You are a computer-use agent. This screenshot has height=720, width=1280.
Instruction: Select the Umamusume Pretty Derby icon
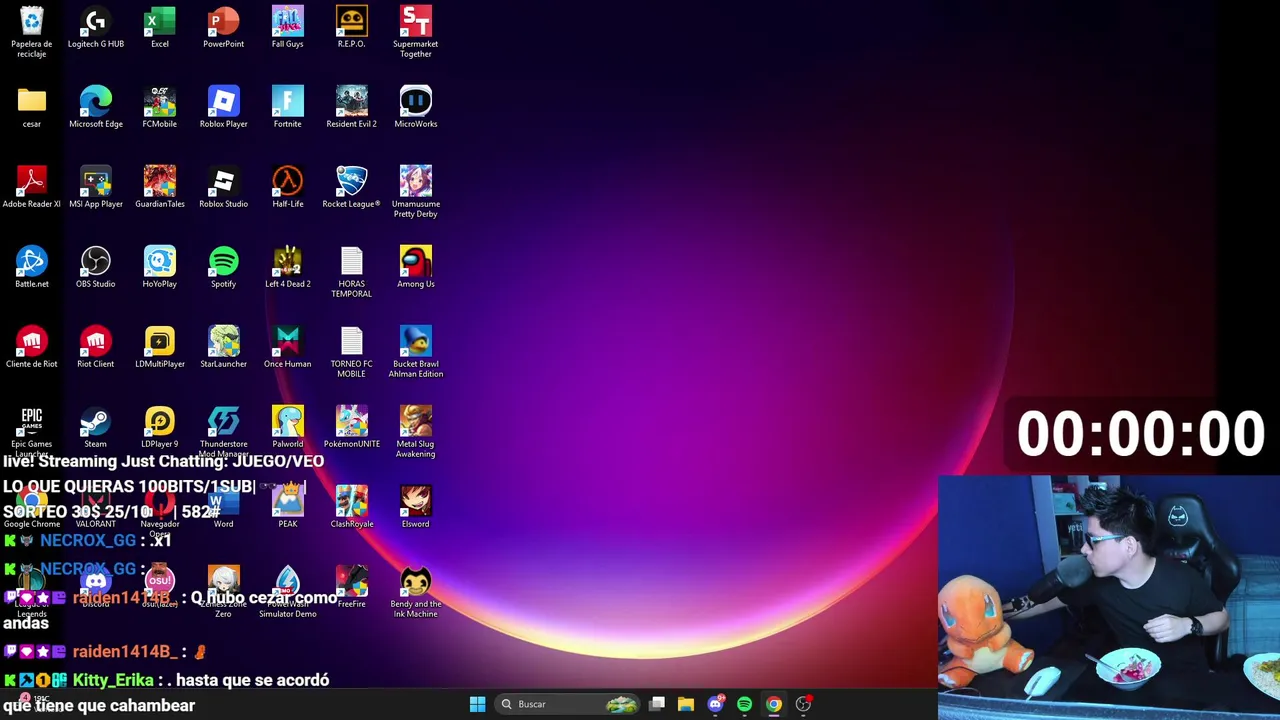416,192
